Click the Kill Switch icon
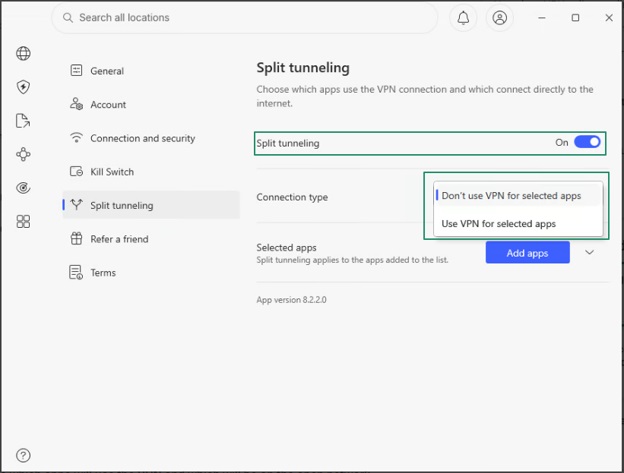The width and height of the screenshot is (624, 473). pyautogui.click(x=76, y=171)
